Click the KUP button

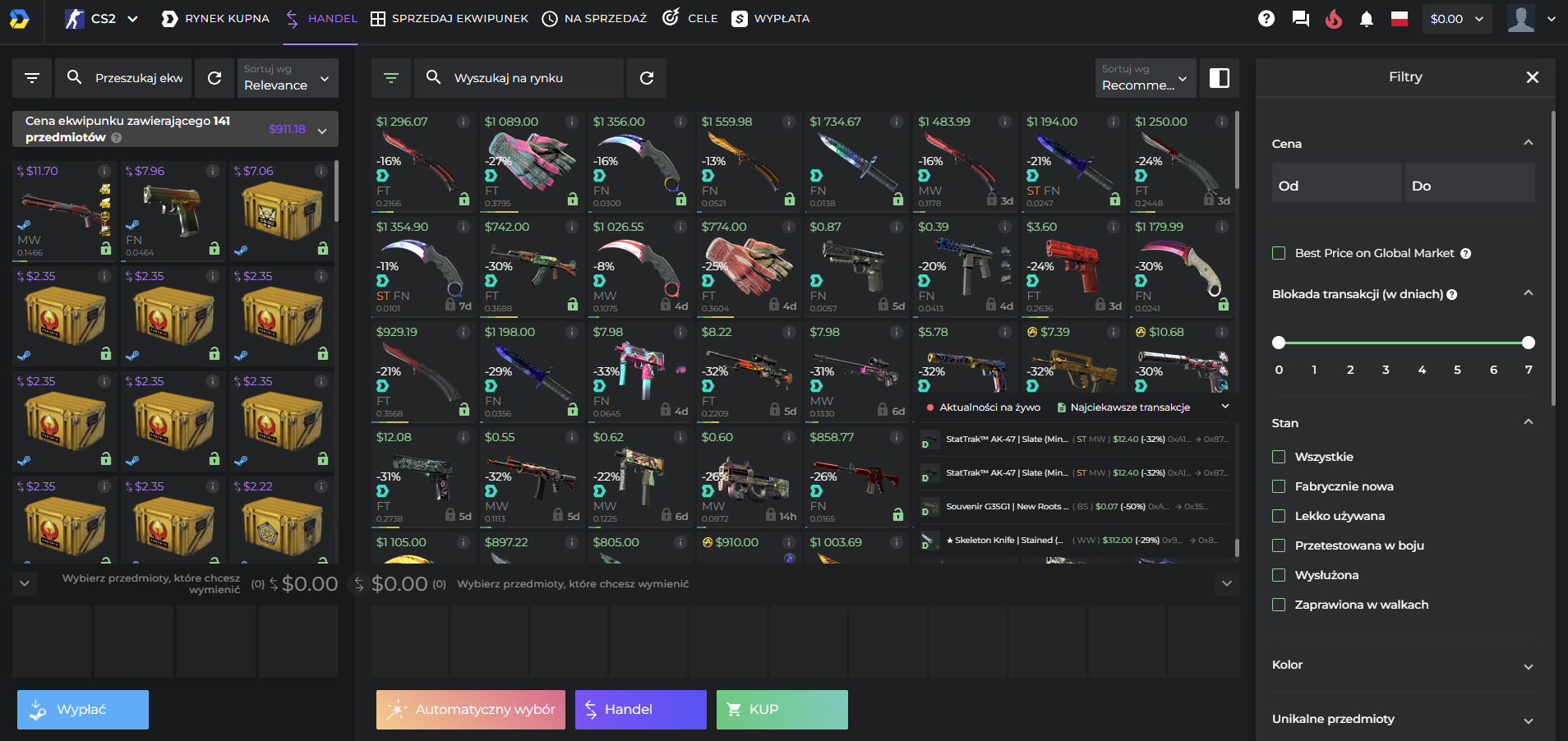pos(781,709)
